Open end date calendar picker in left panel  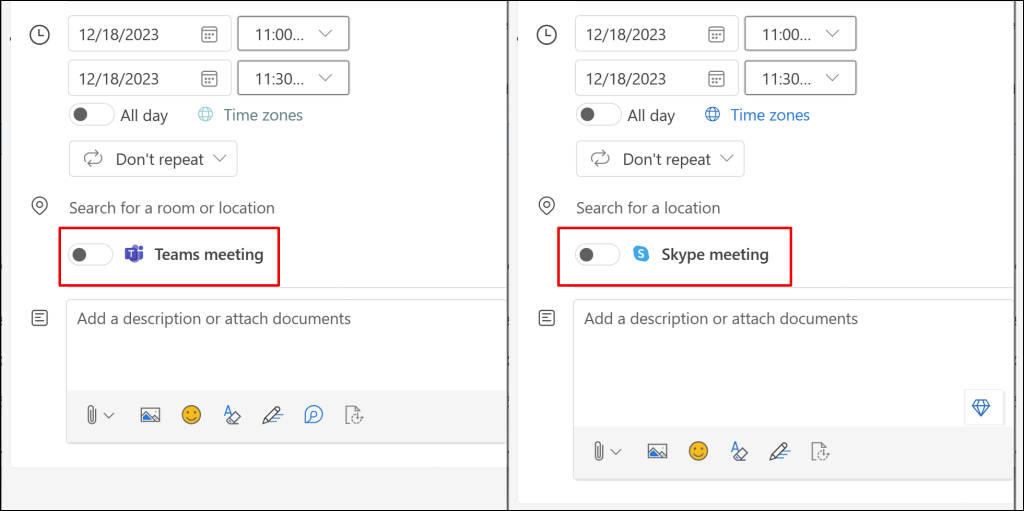(208, 79)
